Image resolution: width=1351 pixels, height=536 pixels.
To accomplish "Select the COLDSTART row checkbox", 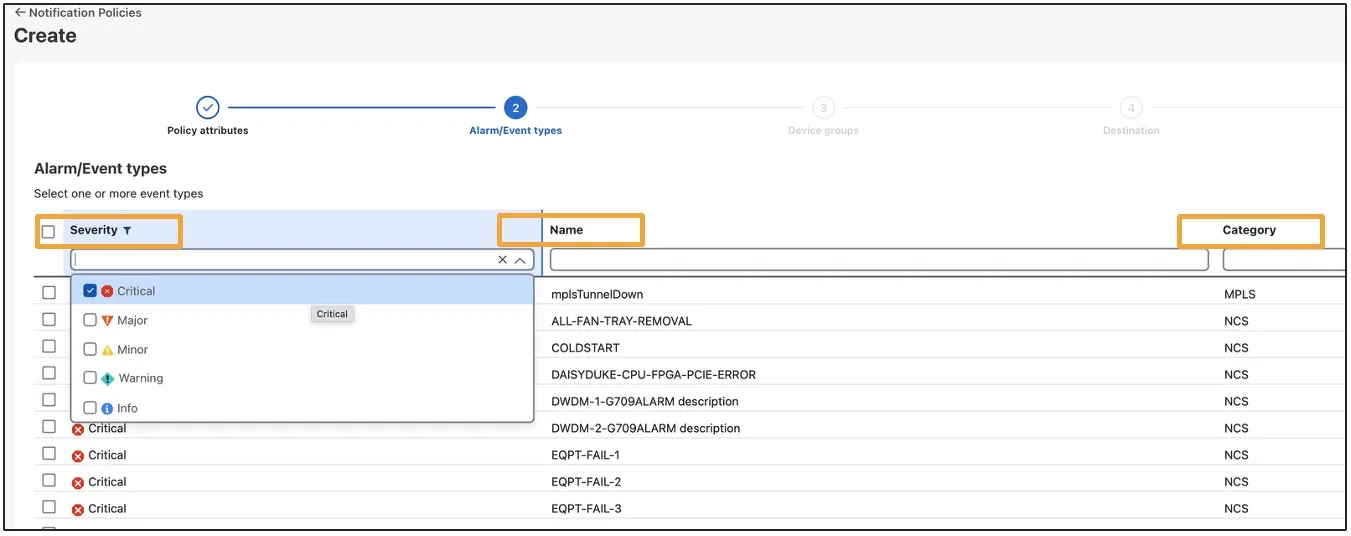I will click(x=49, y=346).
